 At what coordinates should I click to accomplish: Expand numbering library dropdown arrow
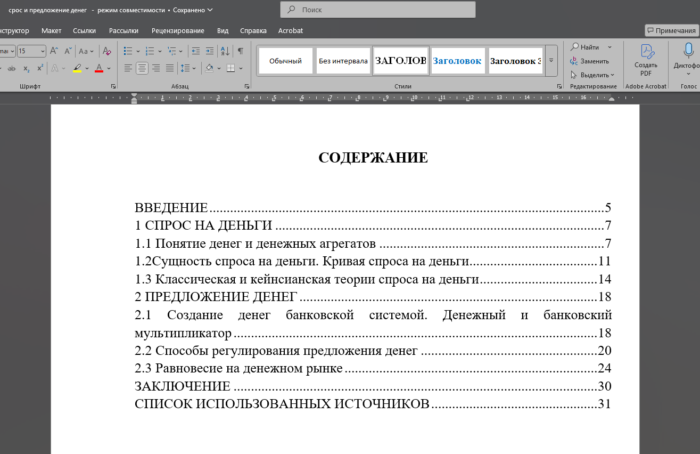pyautogui.click(x=159, y=51)
